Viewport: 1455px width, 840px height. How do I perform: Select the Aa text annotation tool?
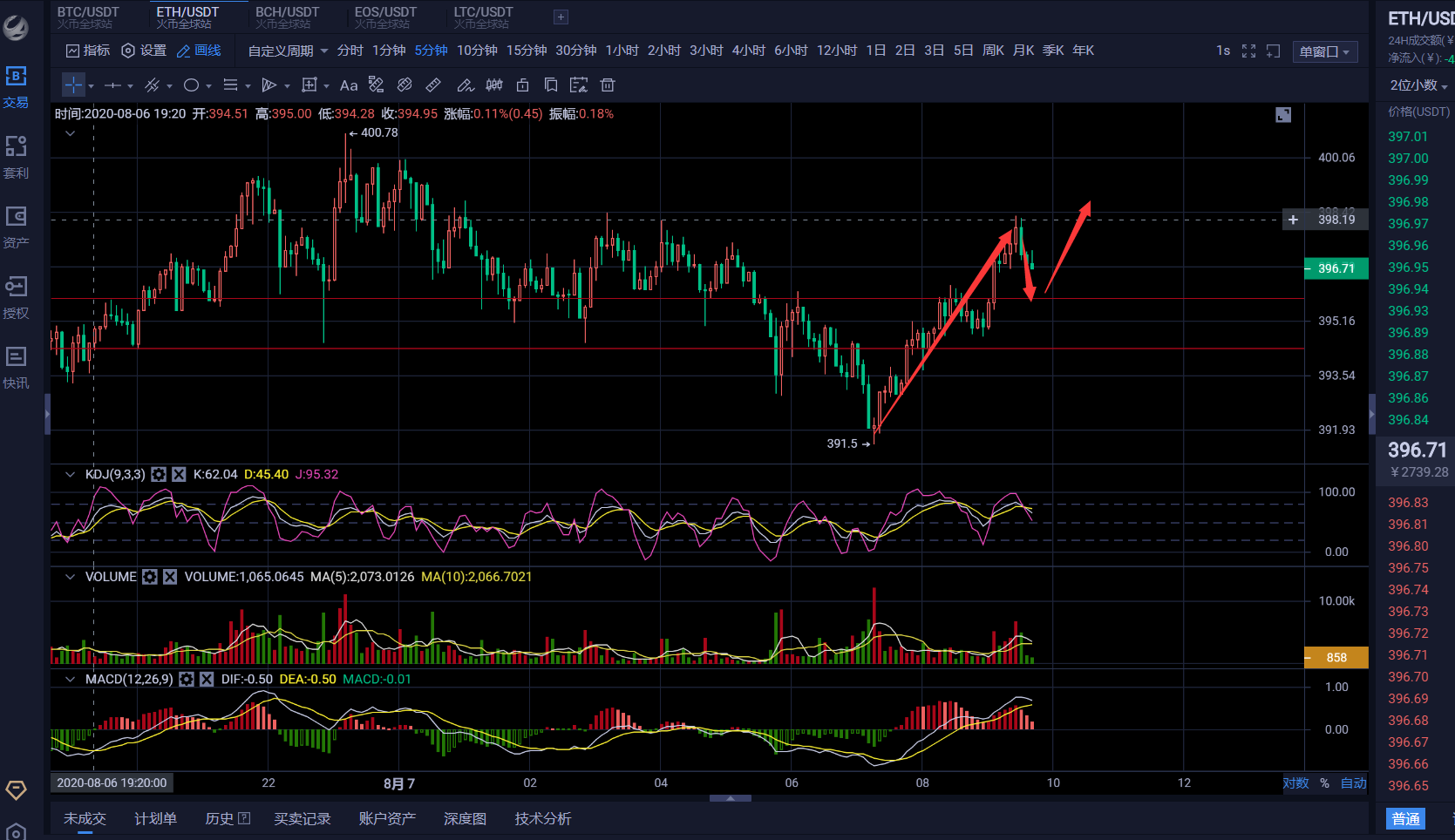[349, 85]
